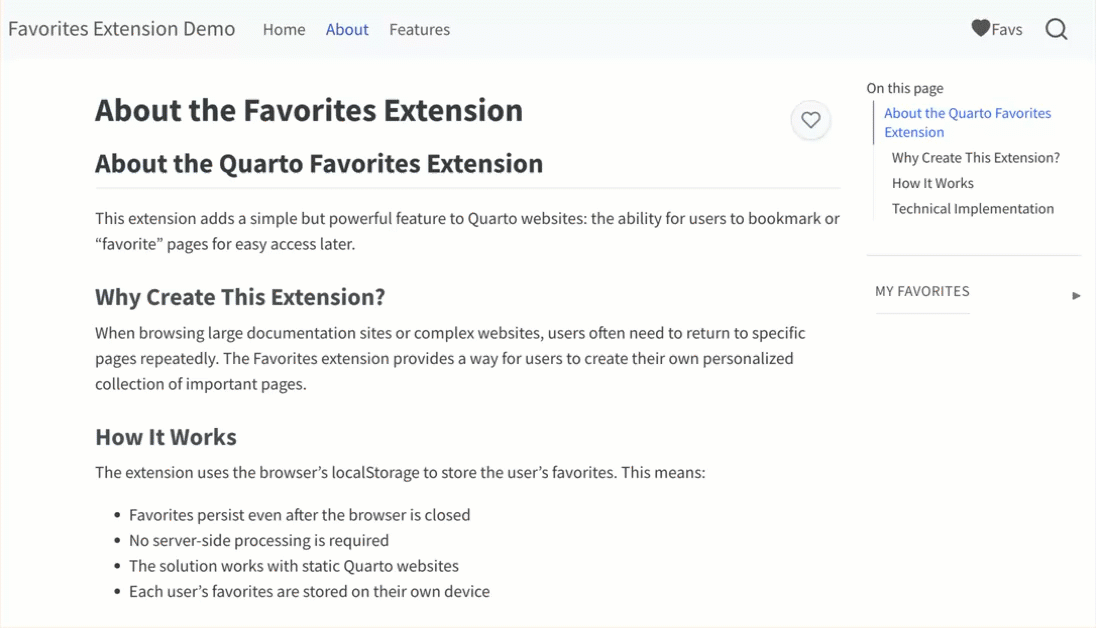Screen dimensions: 1096x628
Task: Click the How It Works content heading
Action: click(166, 437)
